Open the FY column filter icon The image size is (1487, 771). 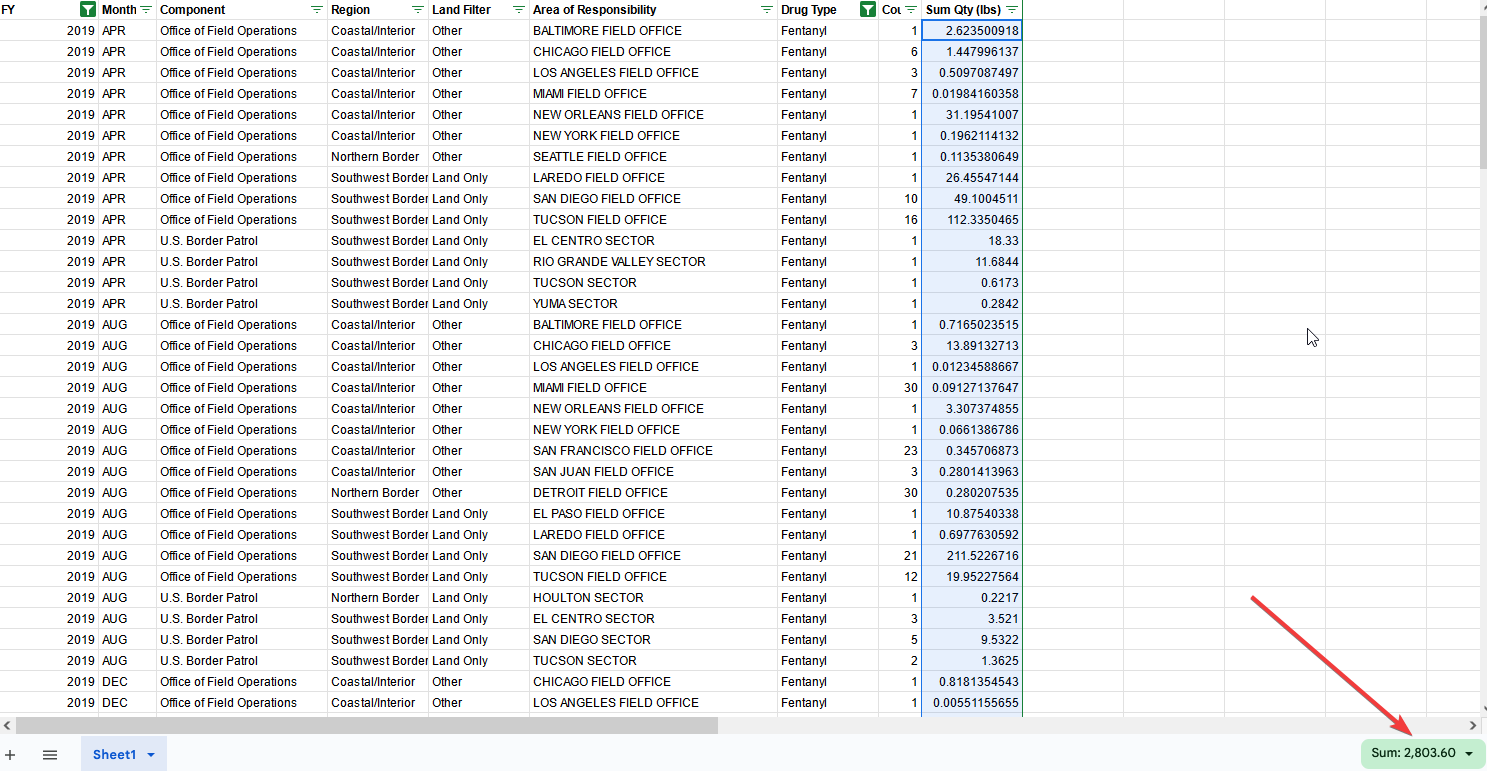point(87,9)
